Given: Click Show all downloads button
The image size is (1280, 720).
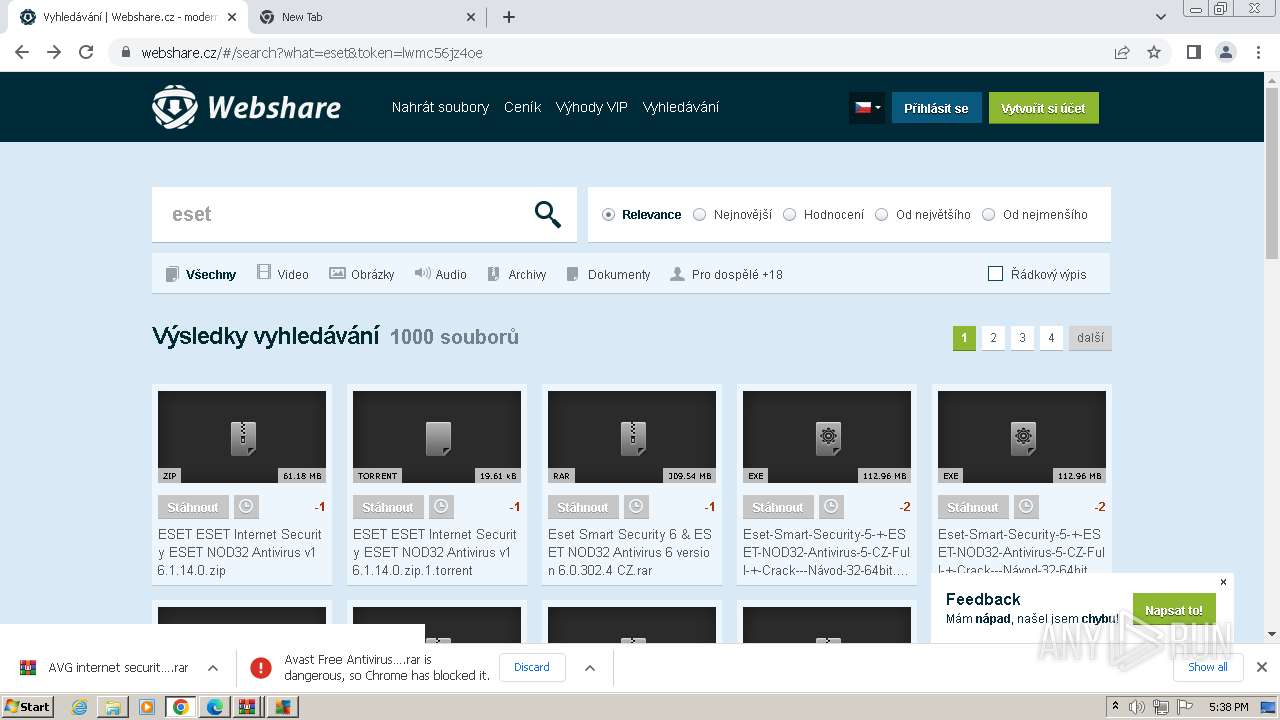Looking at the screenshot, I should click(x=1208, y=667).
